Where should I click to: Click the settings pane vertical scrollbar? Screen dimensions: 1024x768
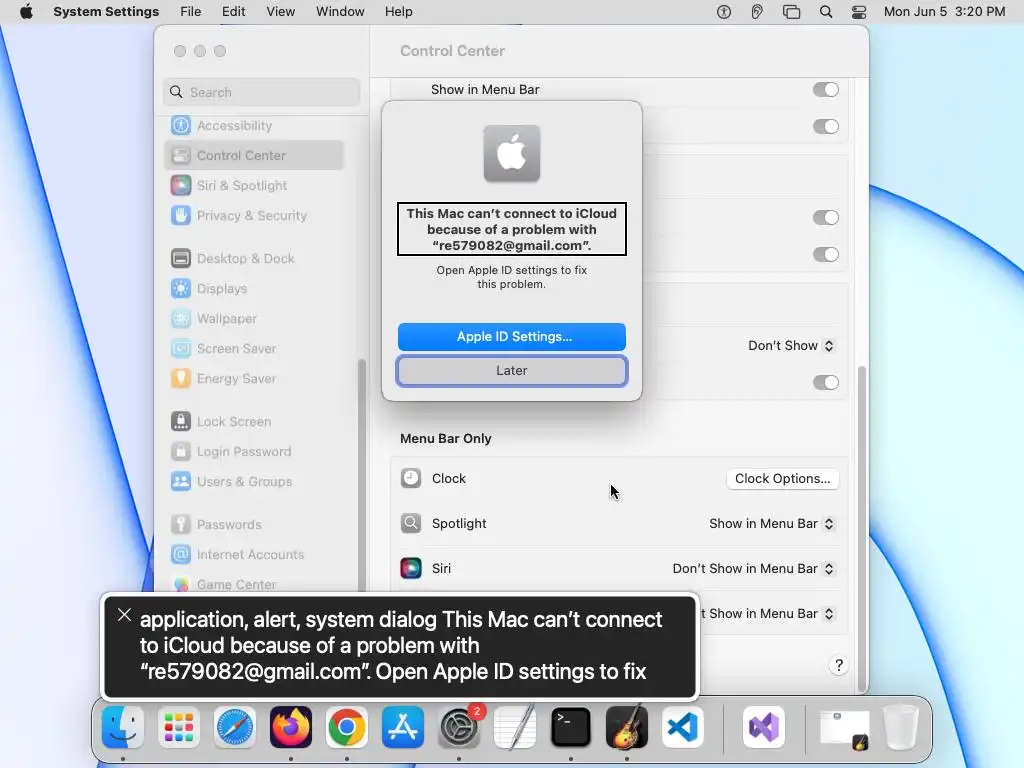pos(861,528)
